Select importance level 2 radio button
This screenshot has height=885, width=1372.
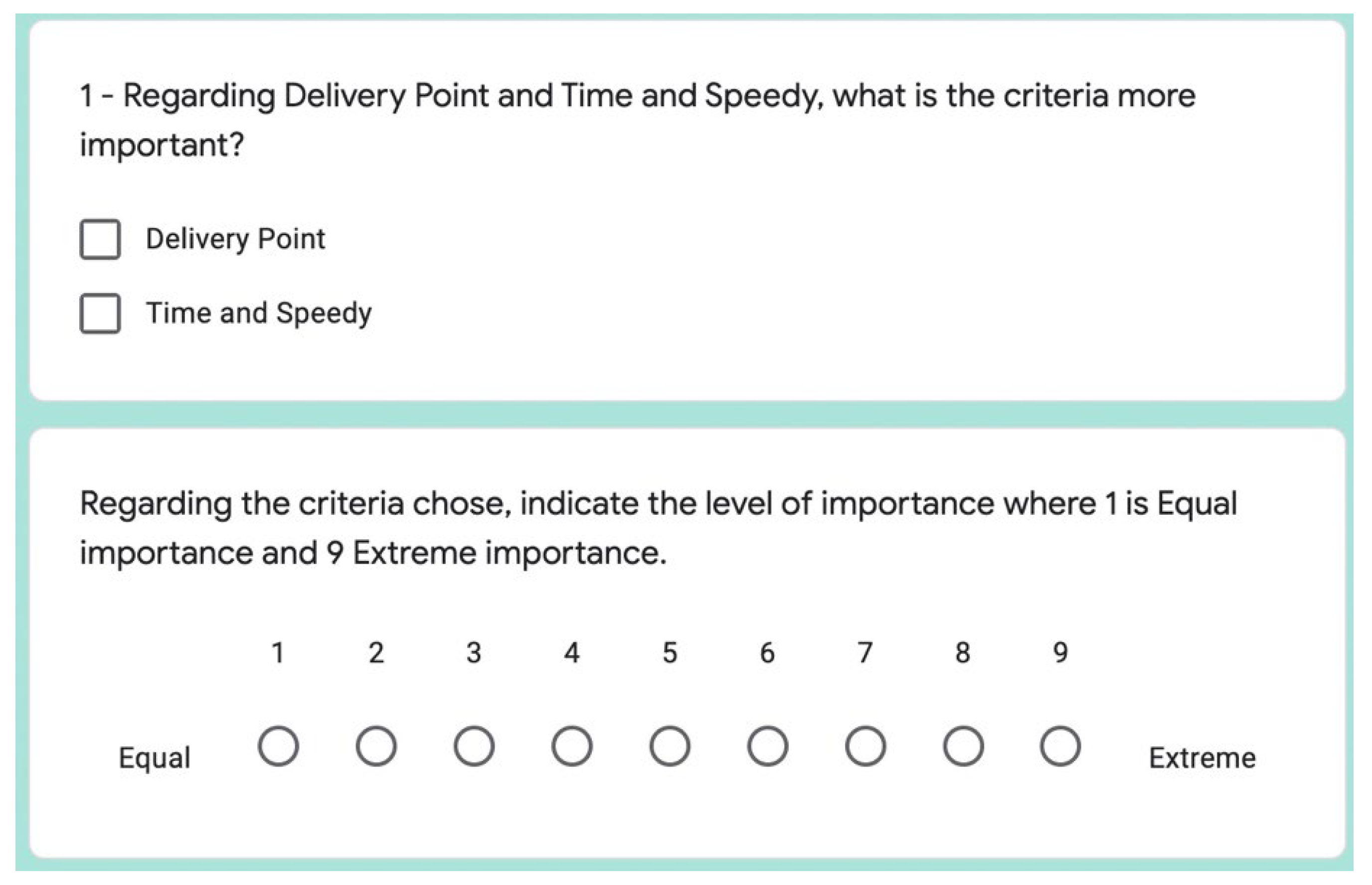376,746
